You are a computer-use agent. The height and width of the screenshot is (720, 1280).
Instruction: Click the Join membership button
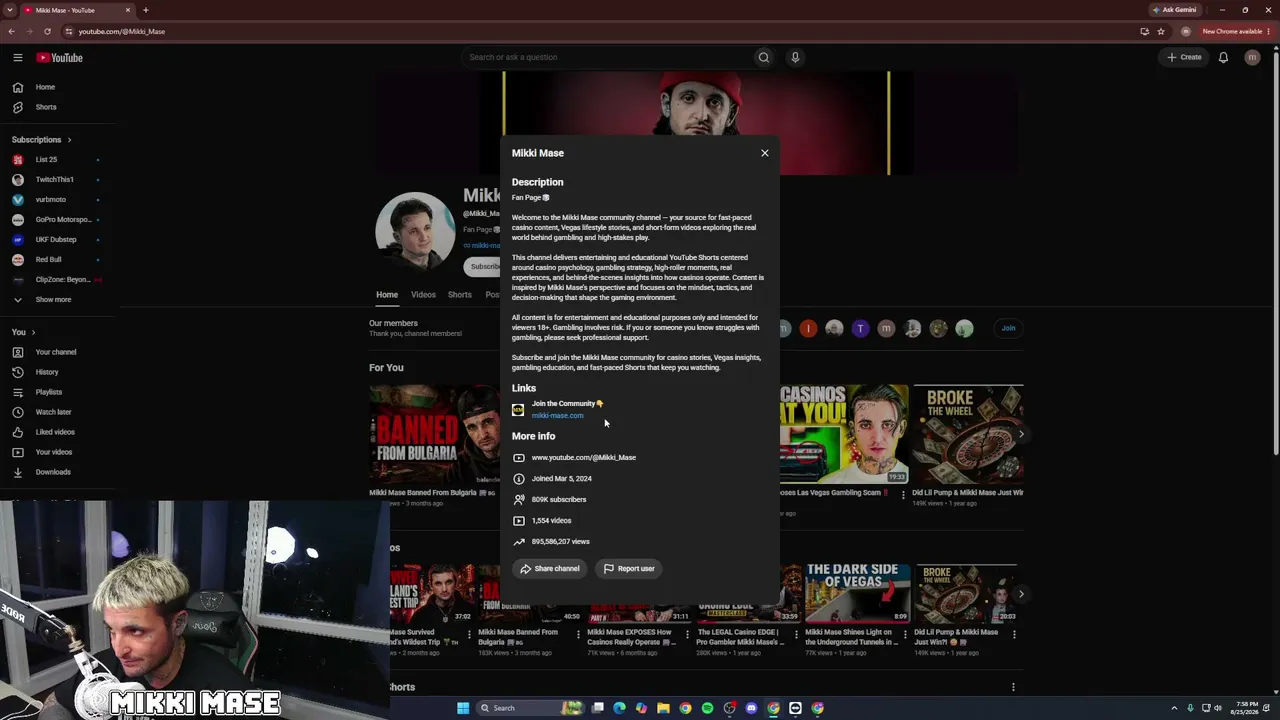(1008, 328)
